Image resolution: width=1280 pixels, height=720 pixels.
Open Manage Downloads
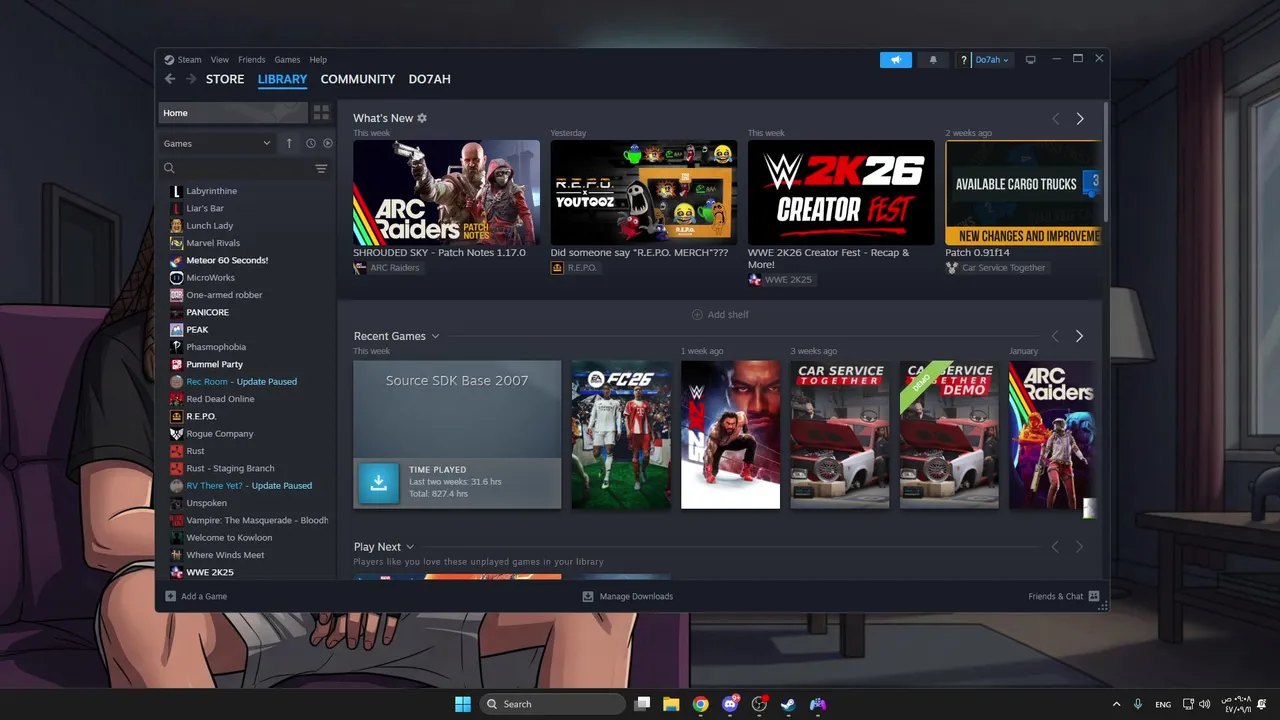point(628,596)
